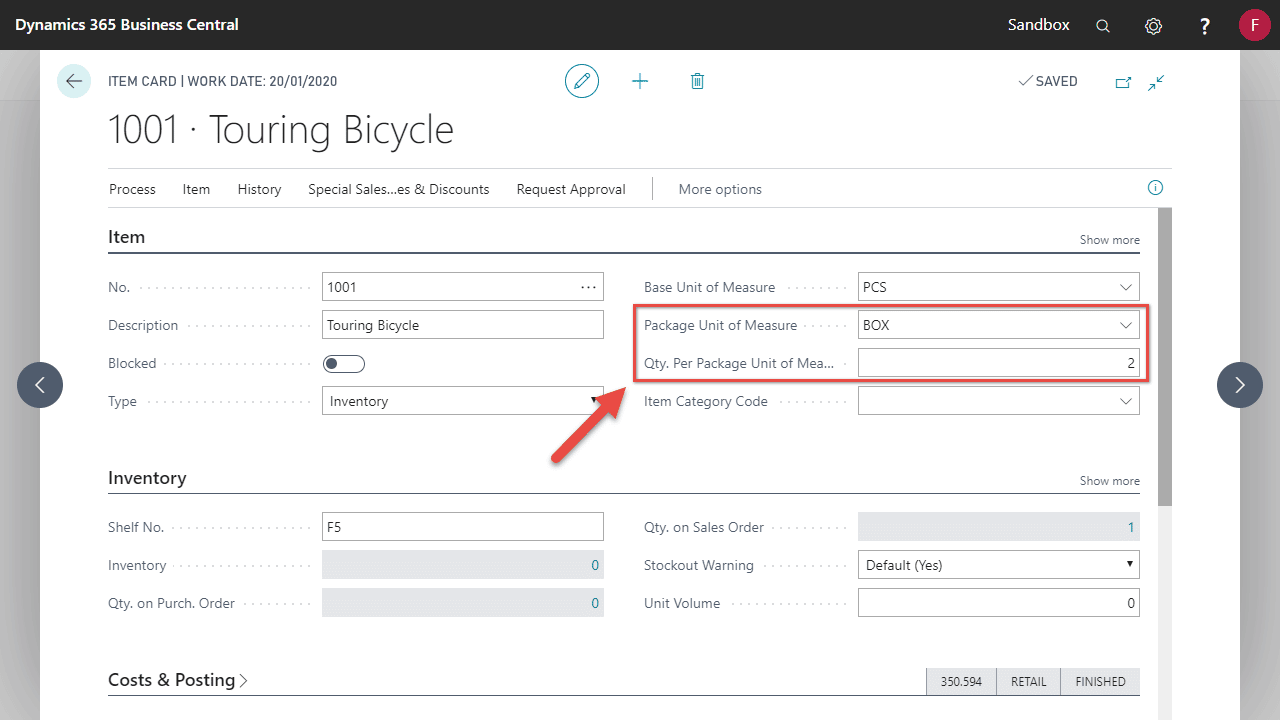Viewport: 1280px width, 720px height.
Task: Click the pencil edit icon
Action: click(x=582, y=81)
